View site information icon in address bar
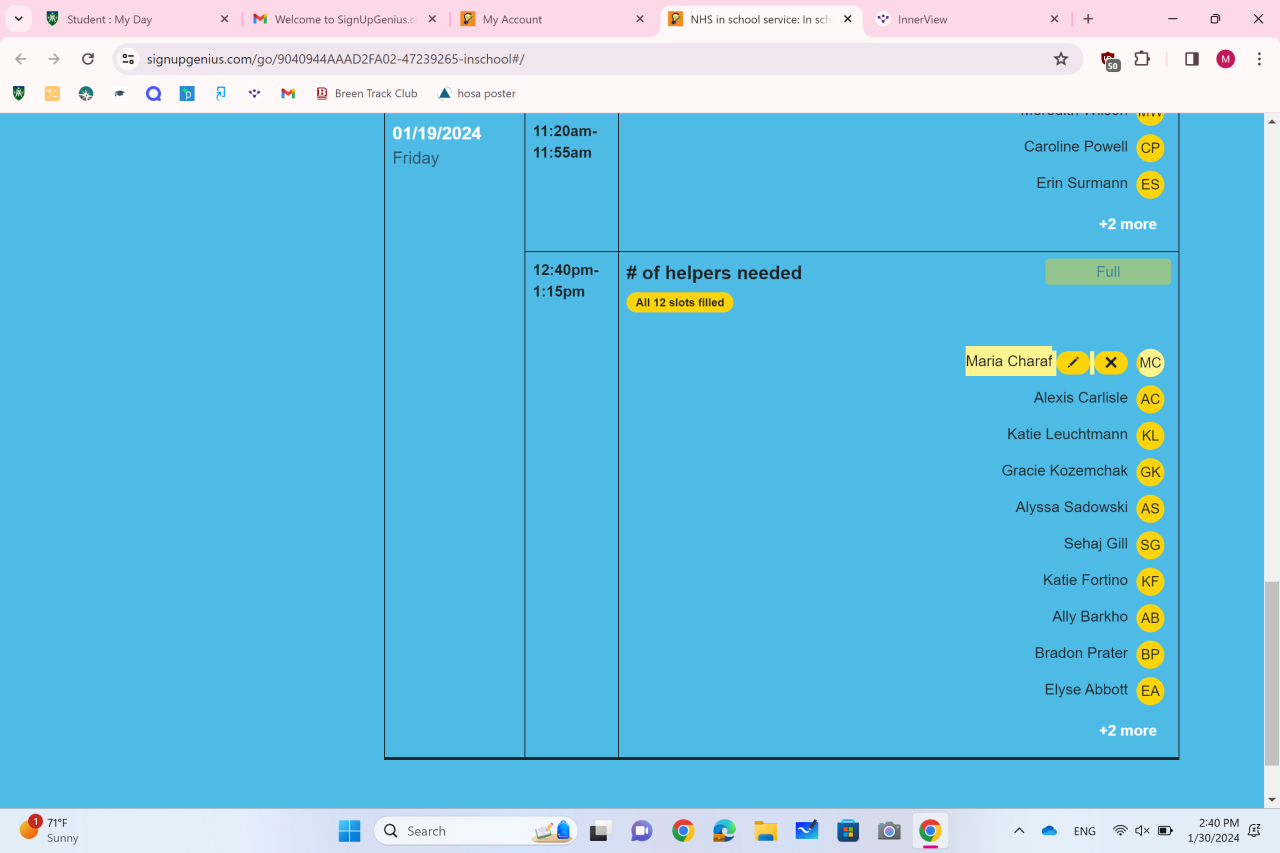Image resolution: width=1280 pixels, height=853 pixels. coord(128,59)
